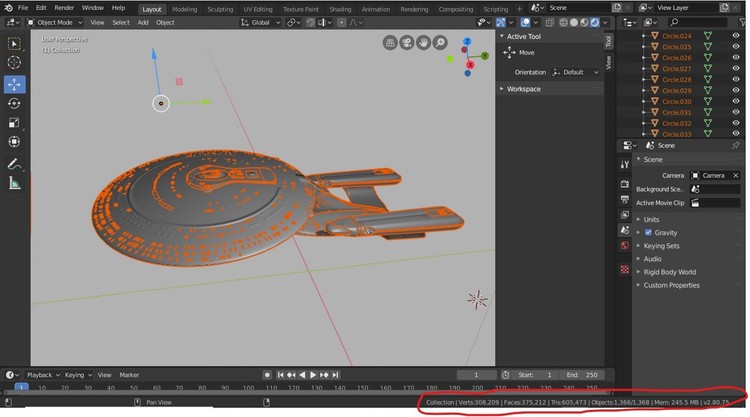Click the zoom magnifier viewport icon
Image resolution: width=750 pixels, height=417 pixels.
point(441,43)
